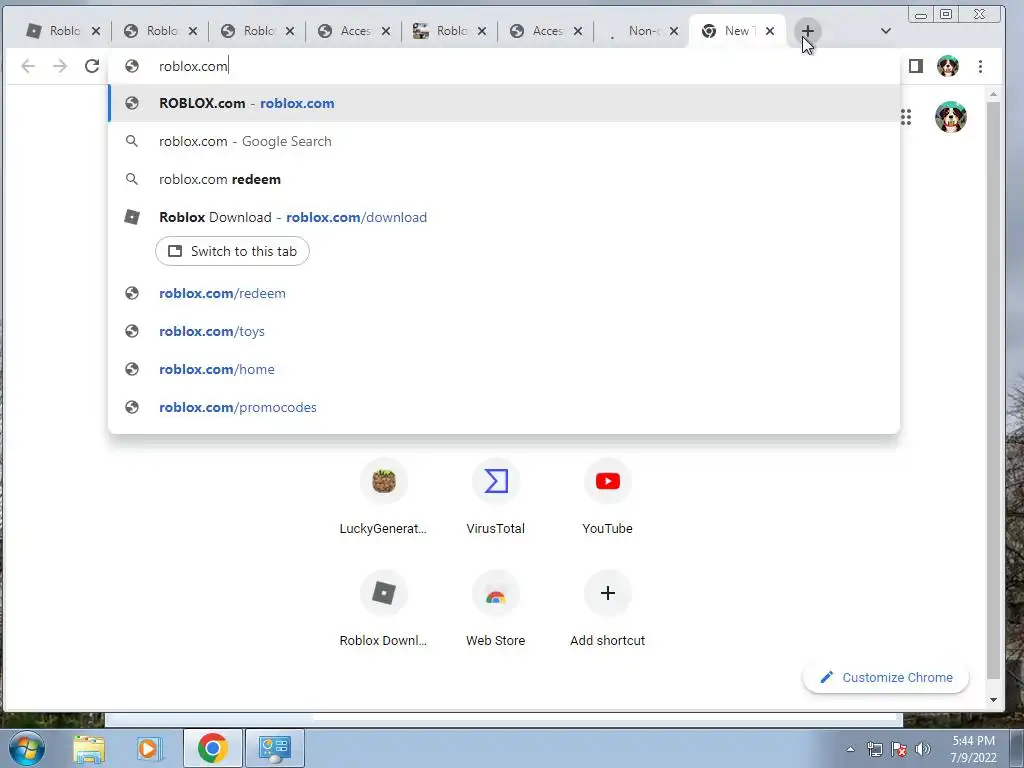
Task: Click Customize Chrome button
Action: 886,677
